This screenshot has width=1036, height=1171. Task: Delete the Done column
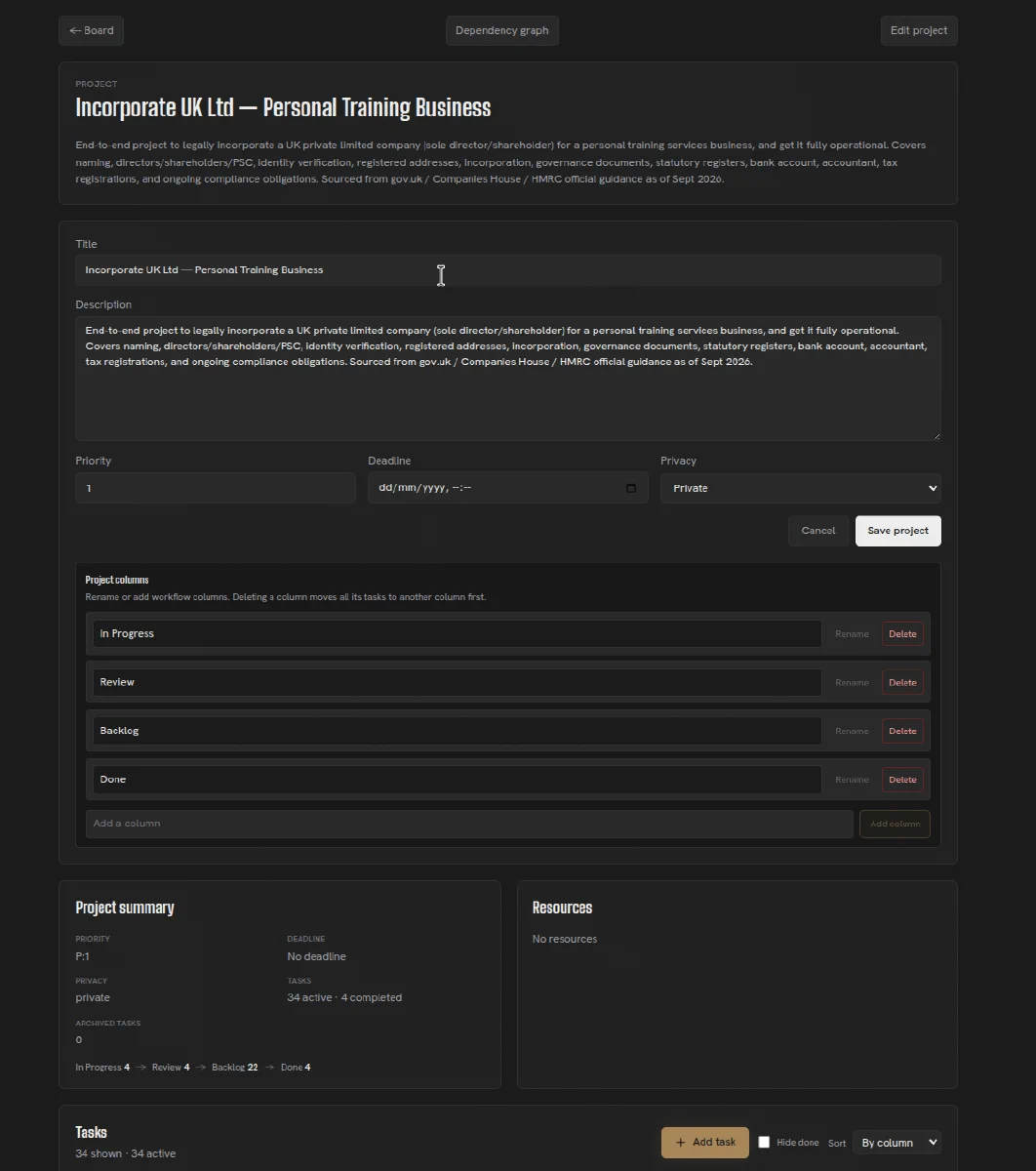(x=902, y=780)
